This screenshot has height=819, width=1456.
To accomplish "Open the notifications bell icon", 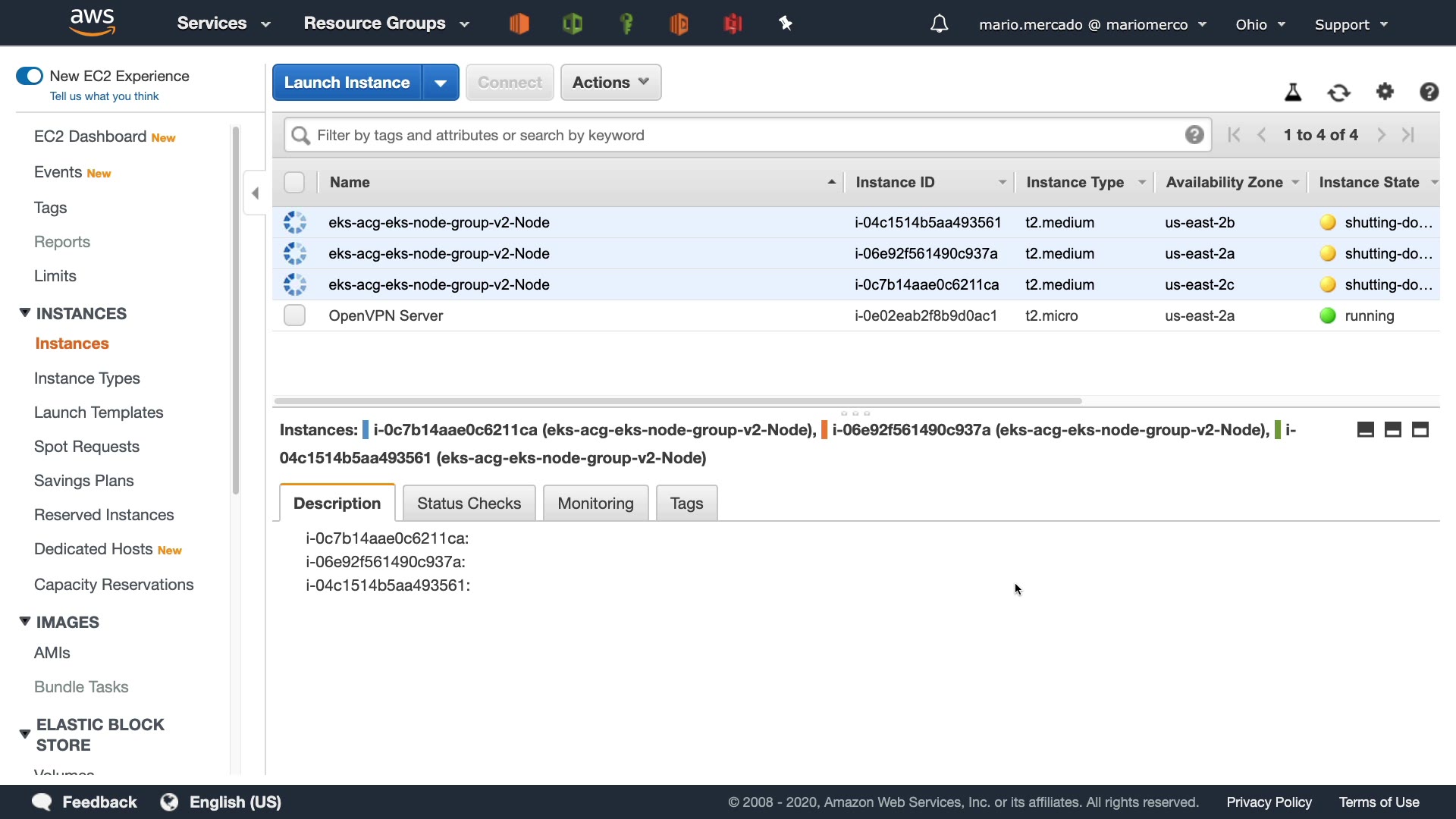I will [939, 24].
